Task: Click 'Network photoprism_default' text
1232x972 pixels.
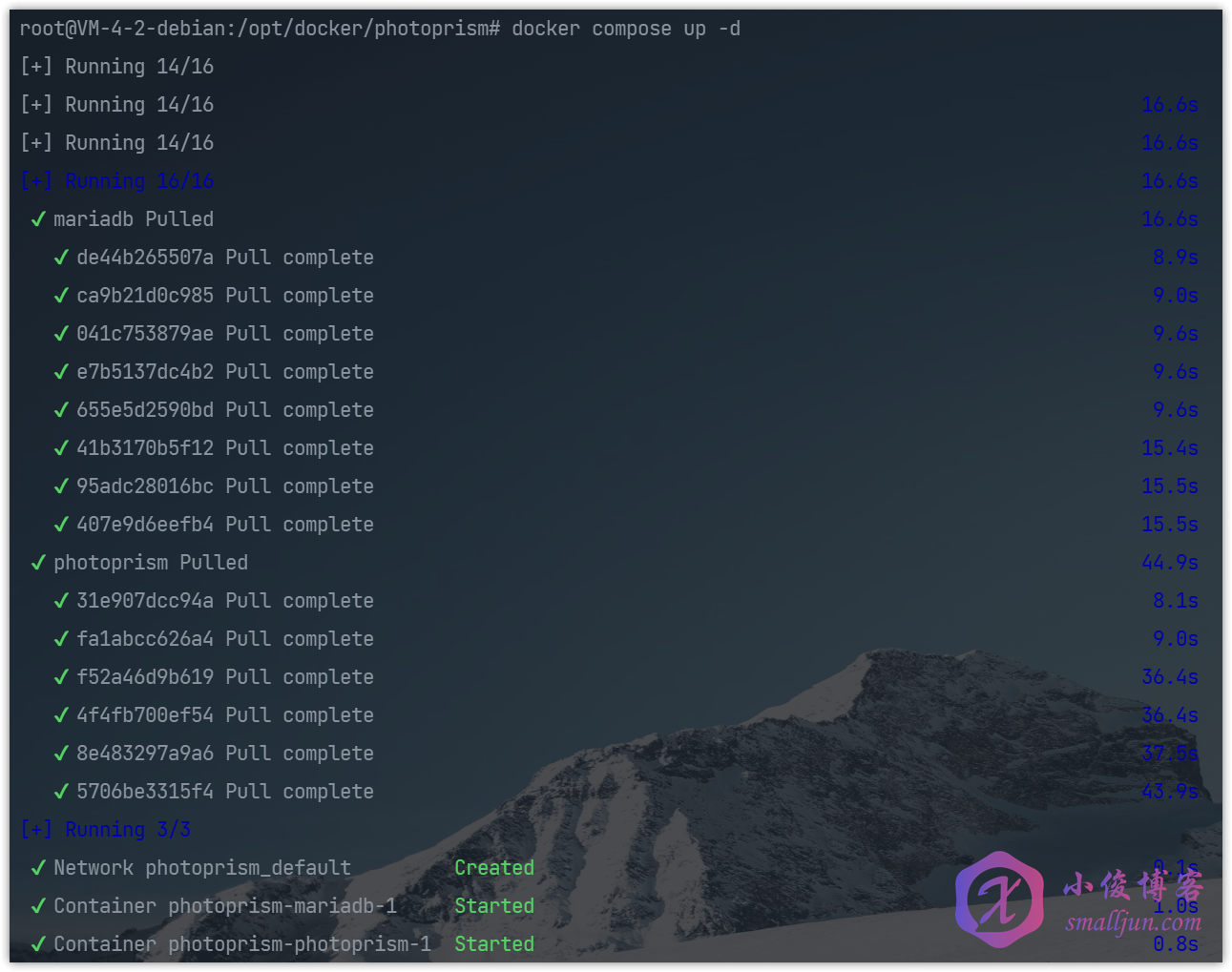Action: pyautogui.click(x=202, y=868)
